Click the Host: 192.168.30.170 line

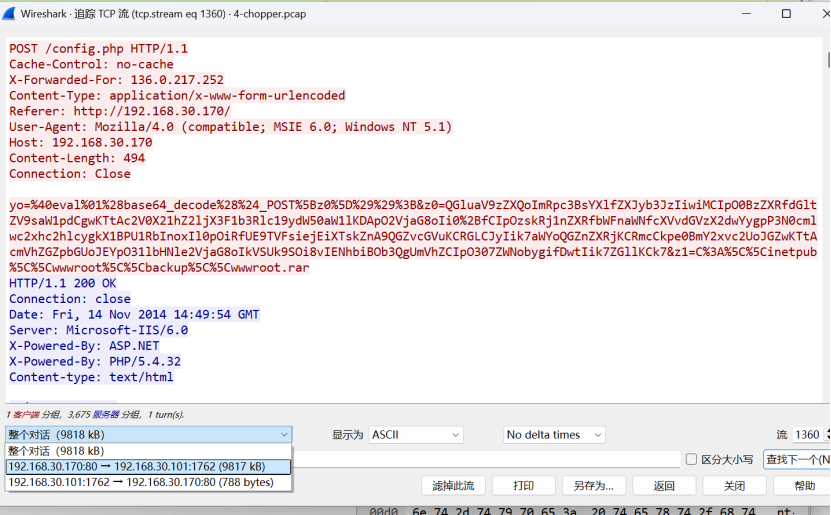click(x=81, y=143)
